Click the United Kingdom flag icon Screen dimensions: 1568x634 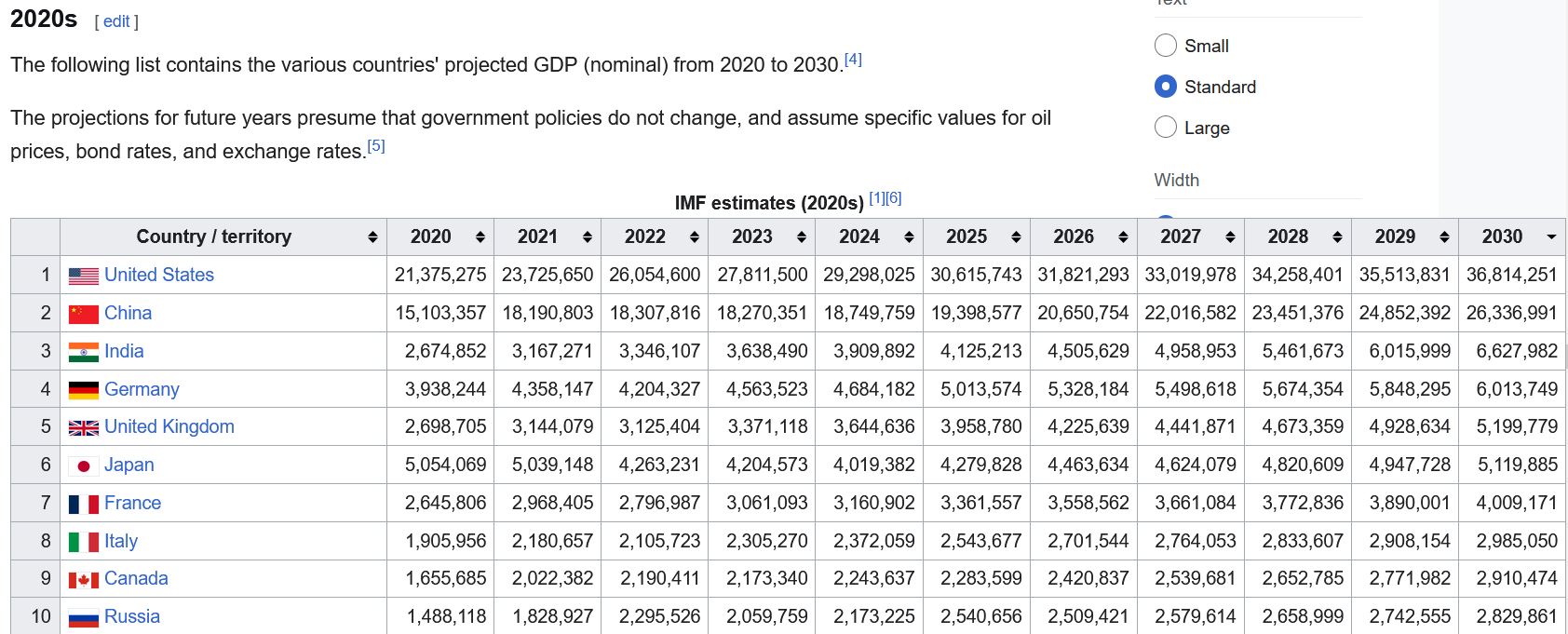[x=84, y=428]
